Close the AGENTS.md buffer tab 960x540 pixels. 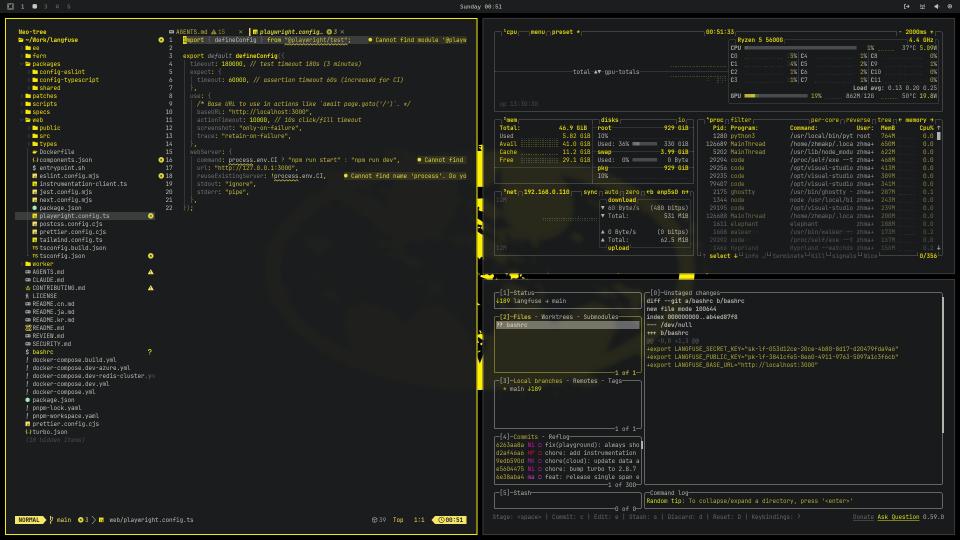[x=241, y=32]
